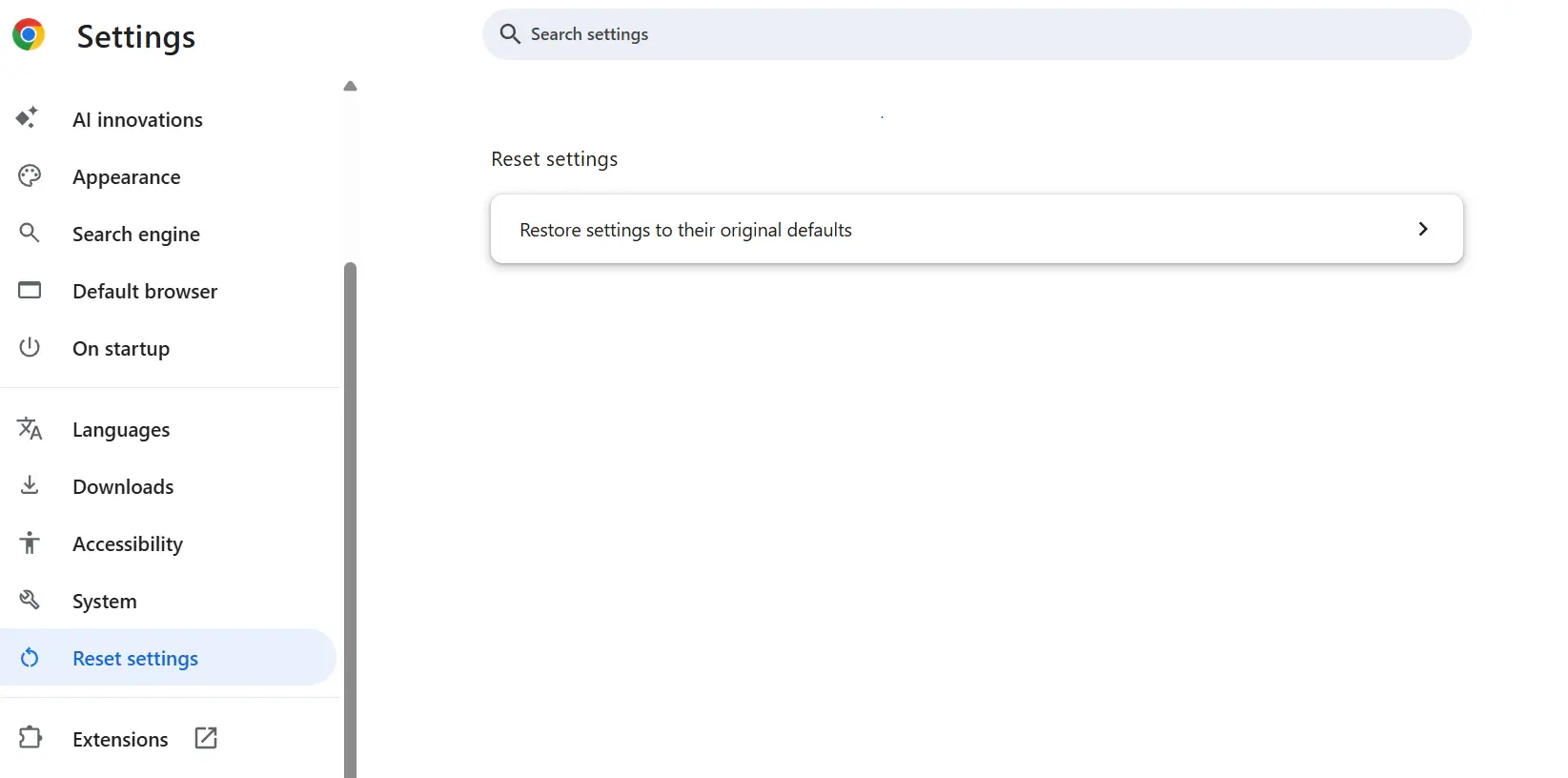Click the Languages translation icon
This screenshot has height=778, width=1568.
click(x=29, y=429)
